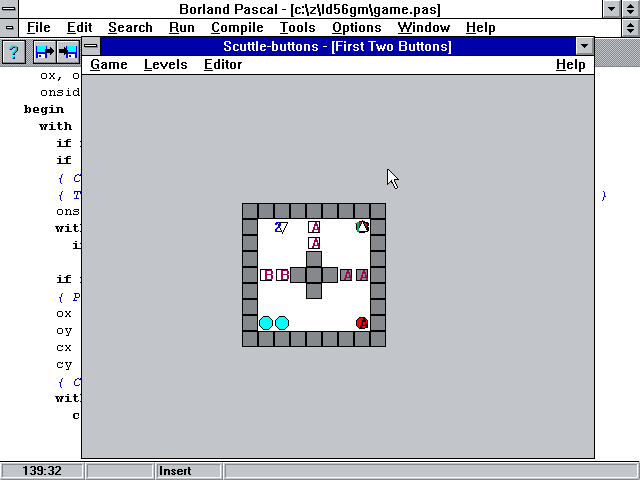Click the left cyan octagon in game board
Image resolution: width=640 pixels, height=480 pixels.
[266, 323]
